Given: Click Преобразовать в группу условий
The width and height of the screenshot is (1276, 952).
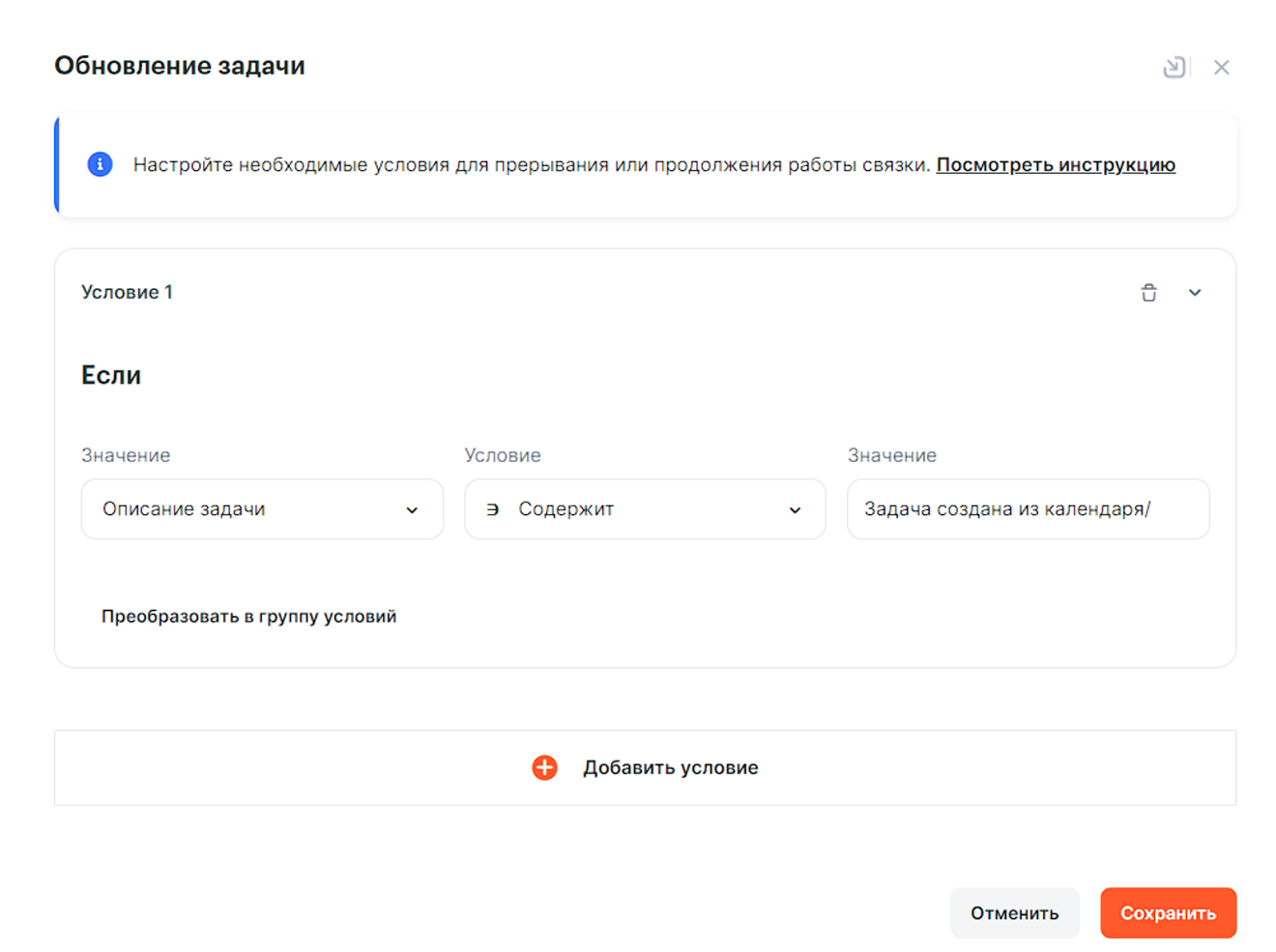Looking at the screenshot, I should [x=248, y=617].
